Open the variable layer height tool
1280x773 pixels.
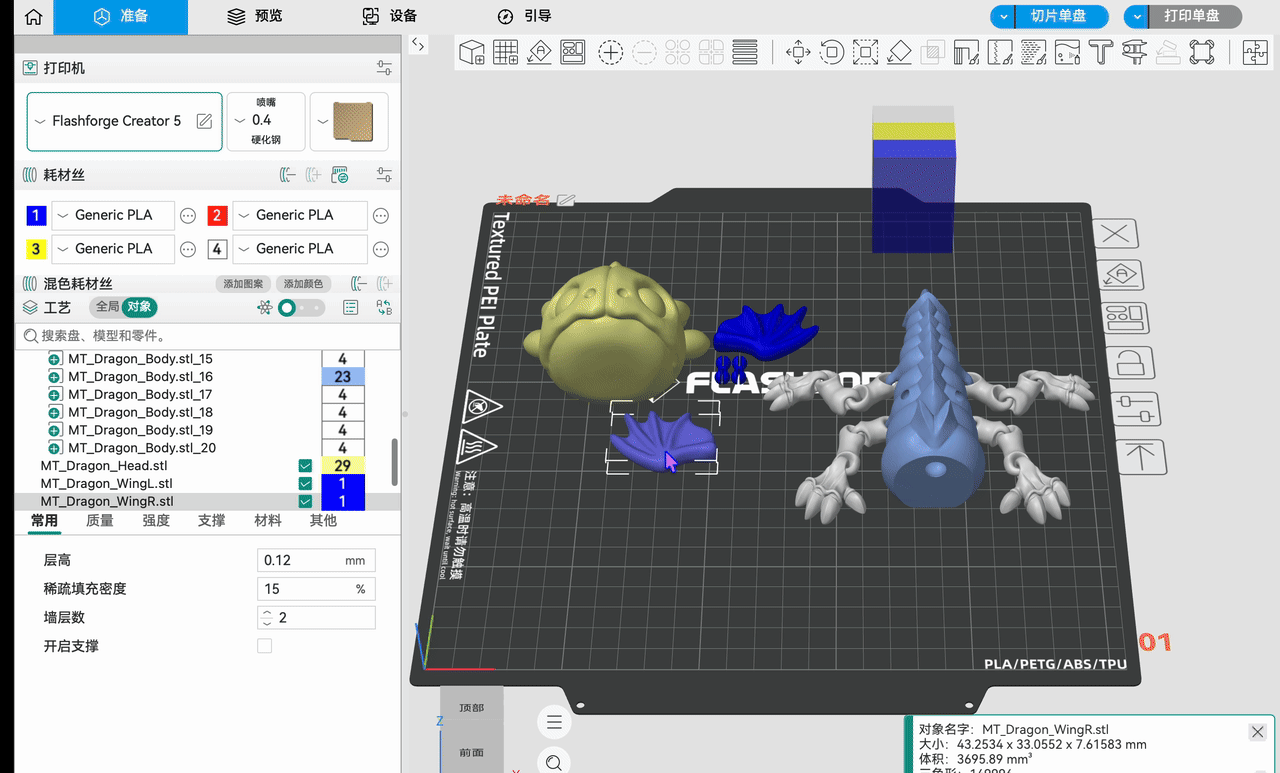745,52
